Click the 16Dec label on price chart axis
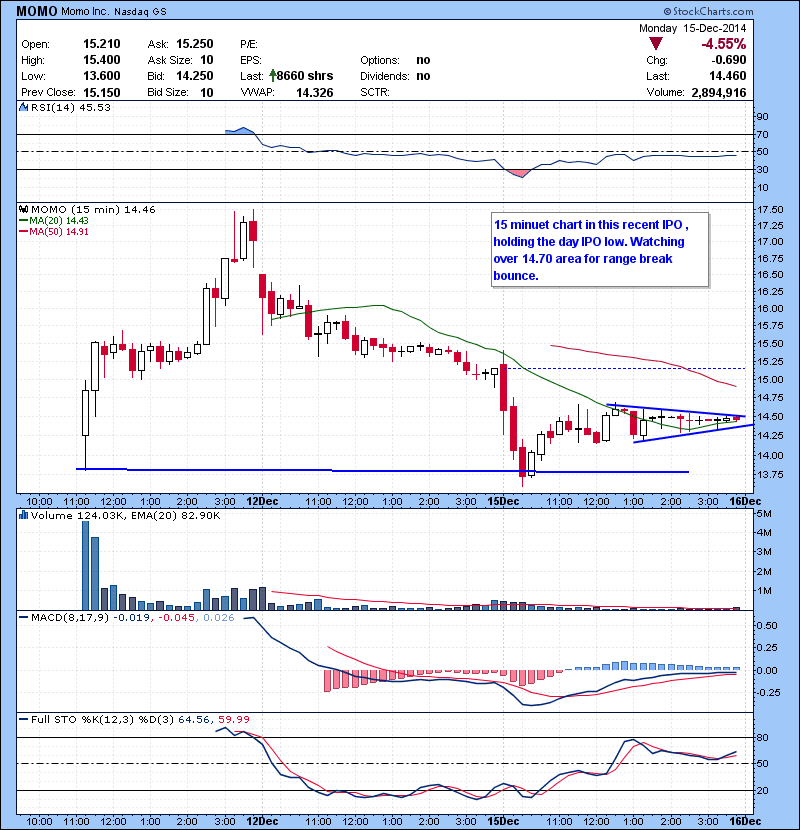Viewport: 800px width, 830px height. coord(745,501)
